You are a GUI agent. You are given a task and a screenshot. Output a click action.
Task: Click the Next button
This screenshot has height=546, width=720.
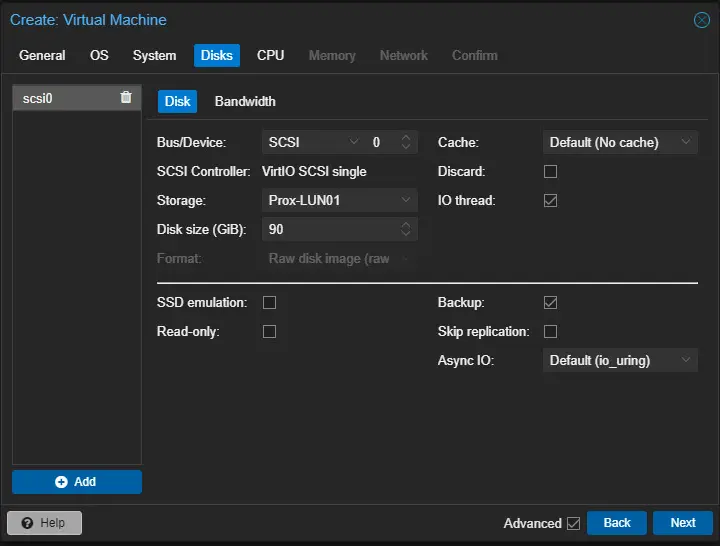coord(682,523)
